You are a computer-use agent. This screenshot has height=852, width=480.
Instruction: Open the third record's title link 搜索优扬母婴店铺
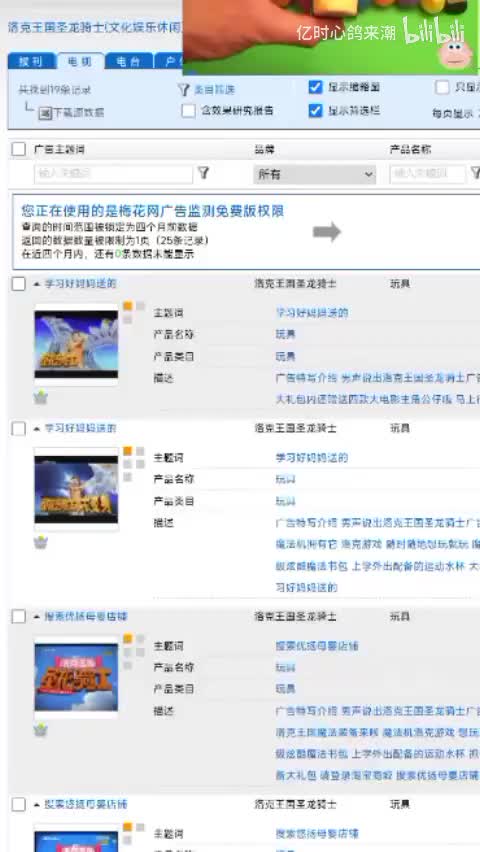(86, 617)
